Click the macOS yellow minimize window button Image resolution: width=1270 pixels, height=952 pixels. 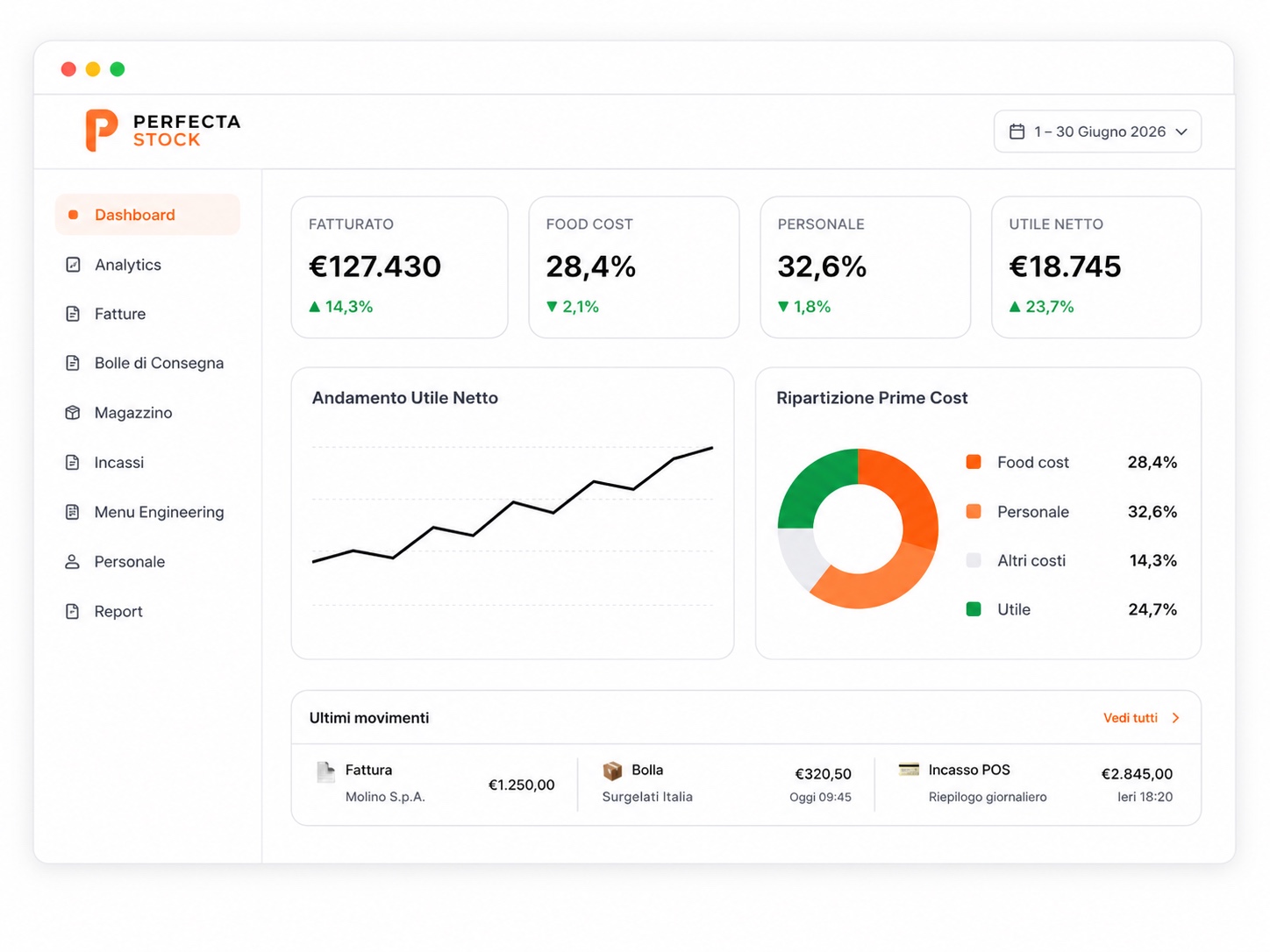point(93,69)
